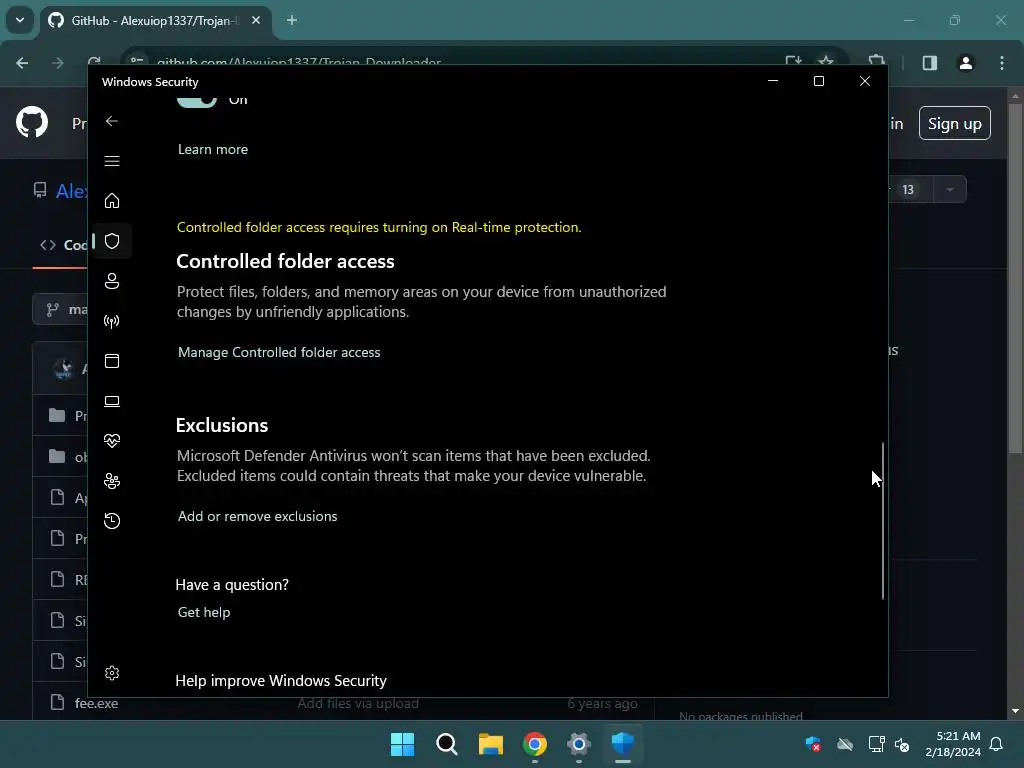Click Add or remove exclusions
Viewport: 1024px width, 768px height.
(257, 517)
